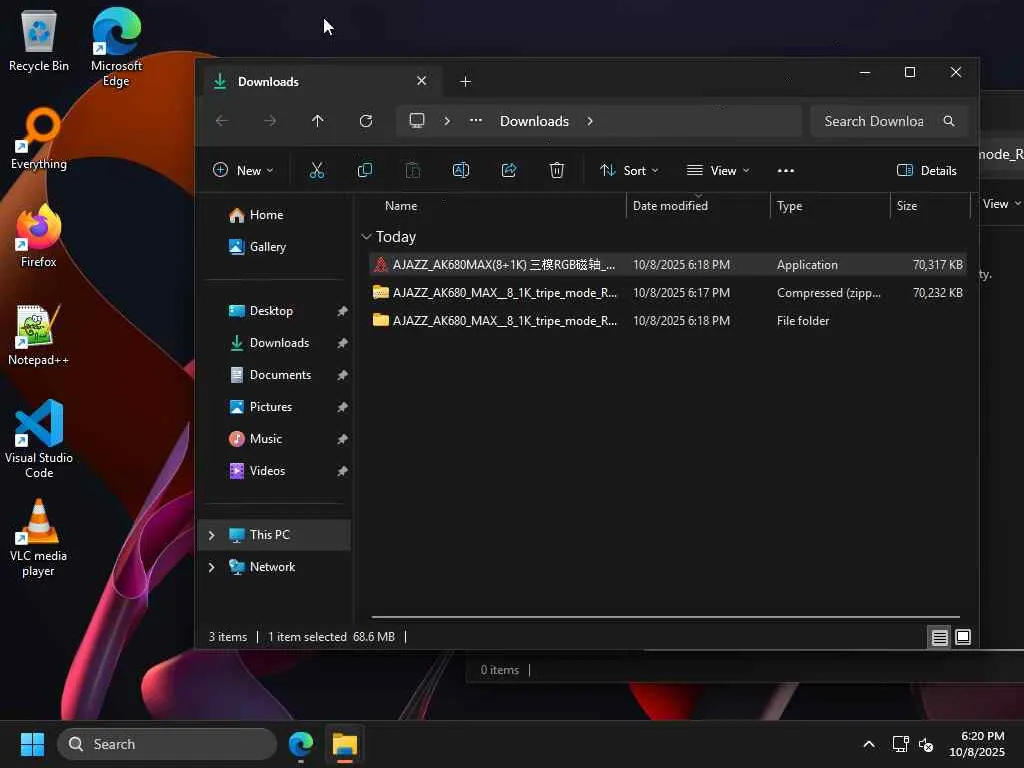Collapse the Today group header
The height and width of the screenshot is (768, 1024).
coord(366,237)
